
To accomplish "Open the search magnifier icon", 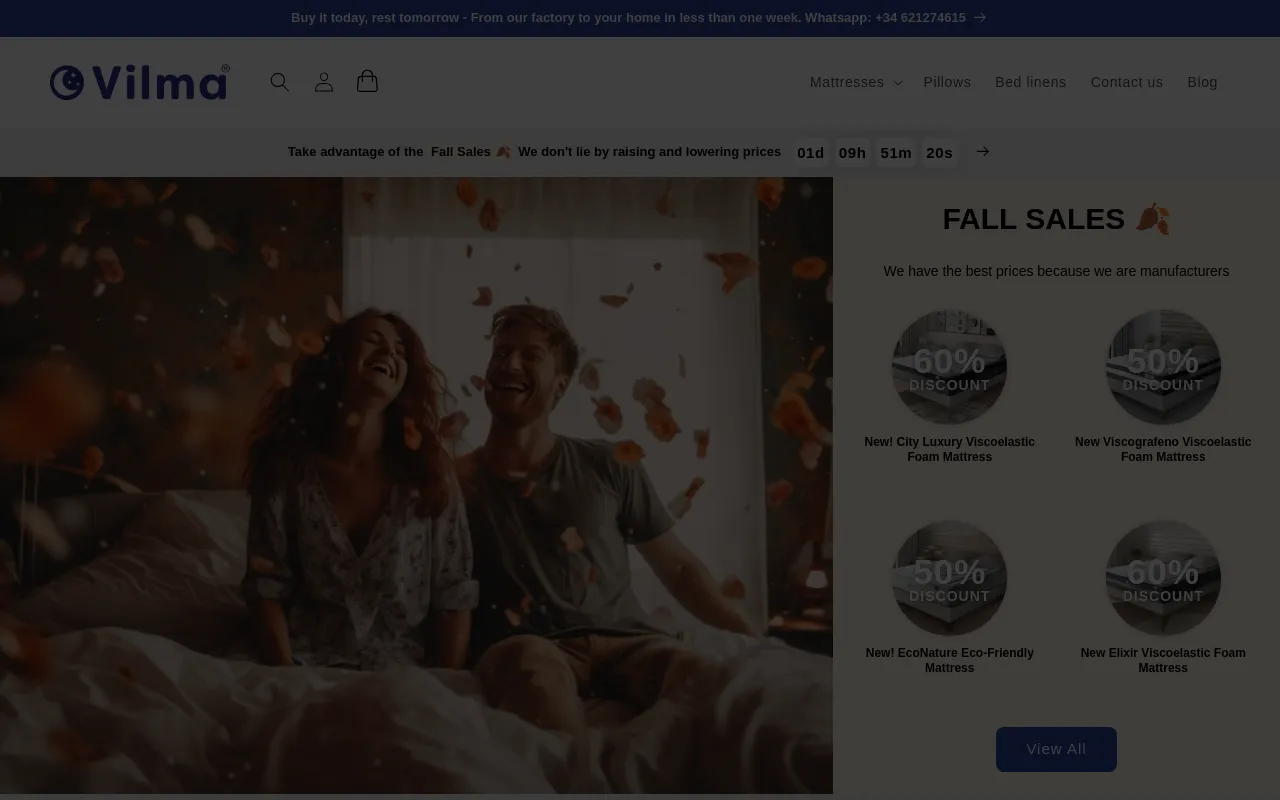I will [280, 82].
